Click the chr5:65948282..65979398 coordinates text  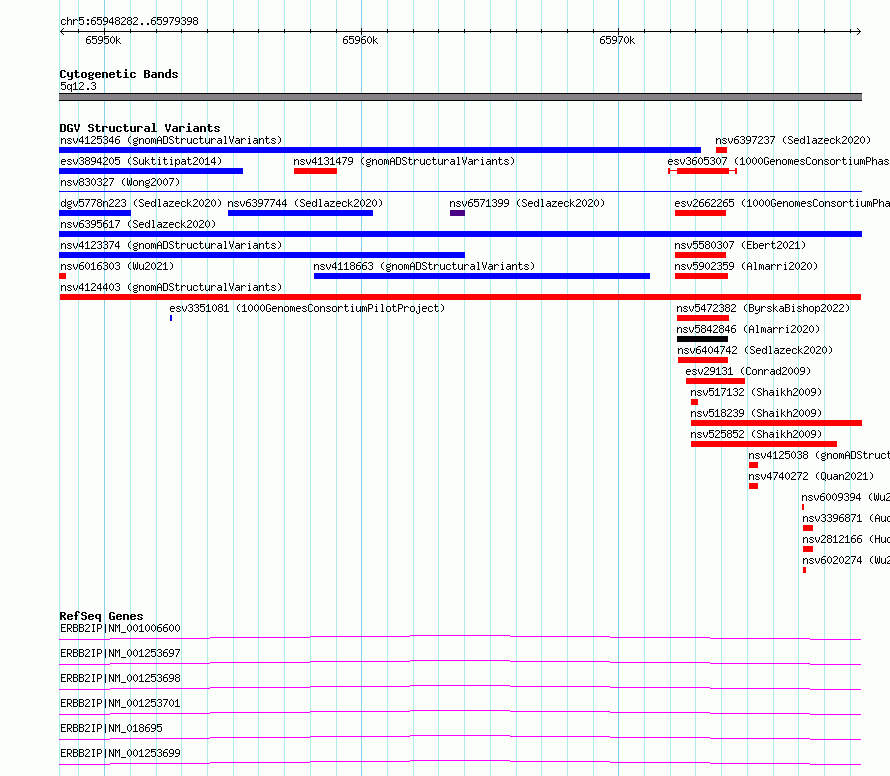click(x=129, y=22)
